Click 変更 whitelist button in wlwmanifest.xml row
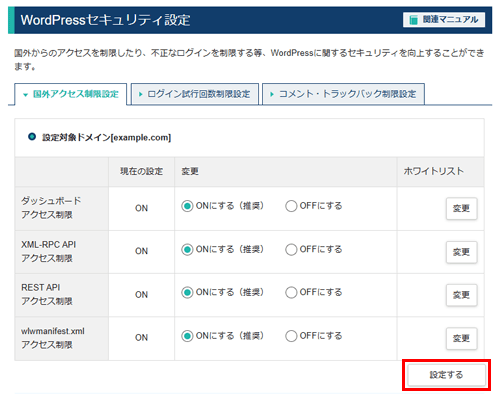The width and height of the screenshot is (500, 394). tap(461, 338)
